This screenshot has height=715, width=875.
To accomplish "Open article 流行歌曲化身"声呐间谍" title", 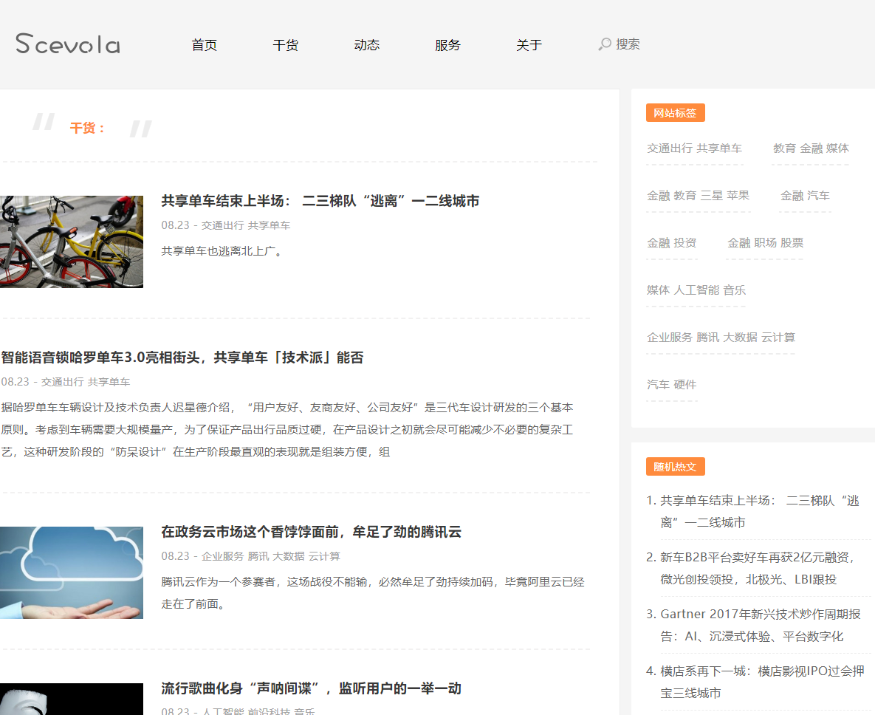I will point(311,688).
